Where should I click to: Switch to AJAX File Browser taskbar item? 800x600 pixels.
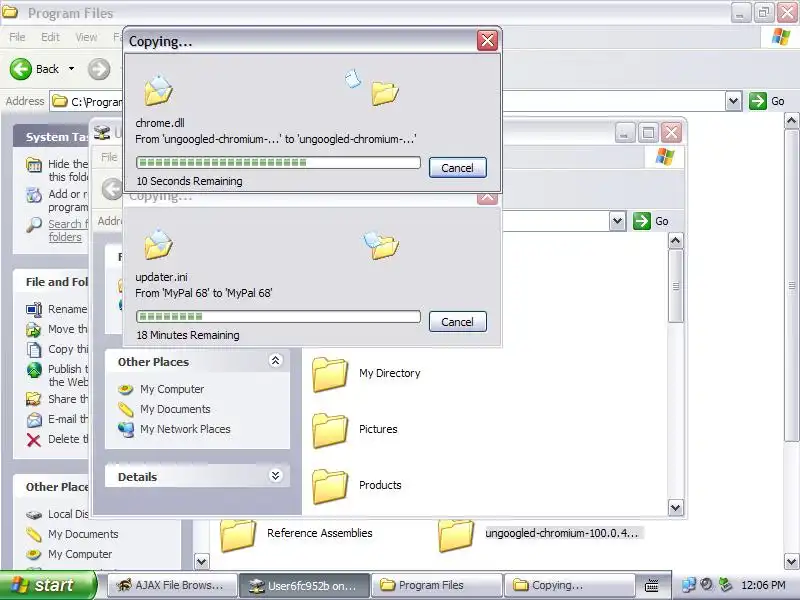[x=172, y=585]
